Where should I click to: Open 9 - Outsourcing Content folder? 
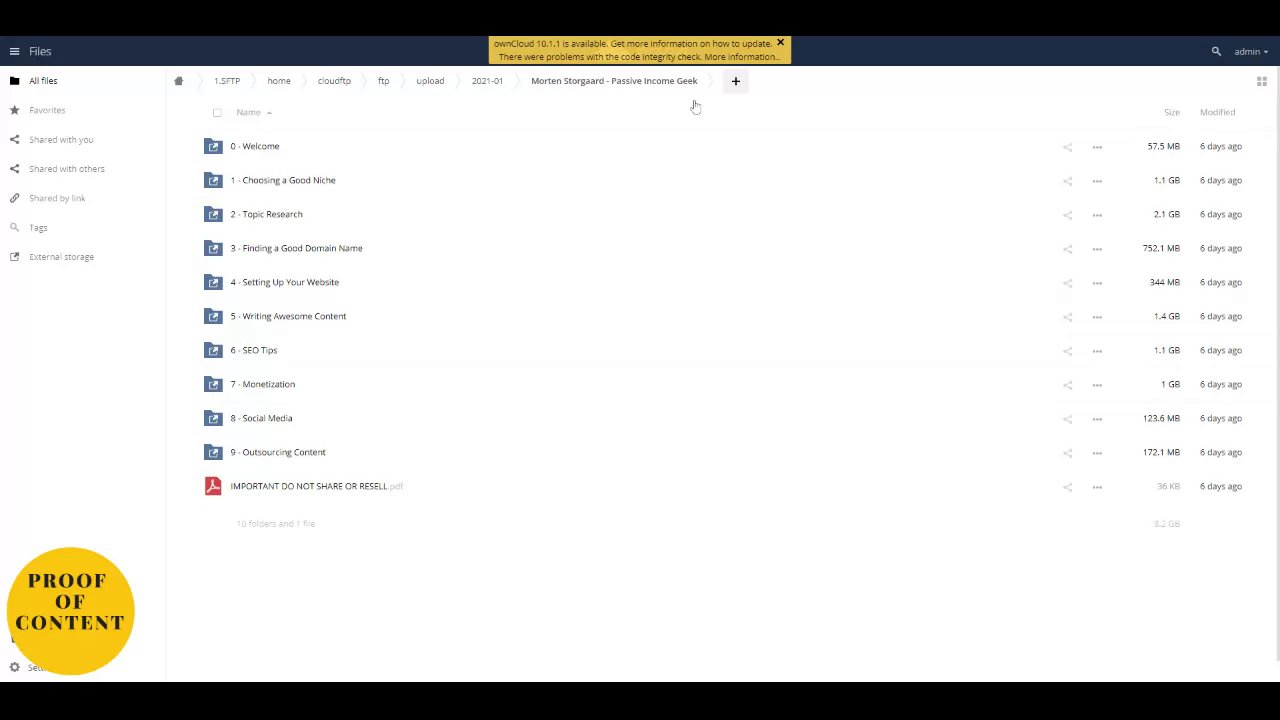click(278, 452)
